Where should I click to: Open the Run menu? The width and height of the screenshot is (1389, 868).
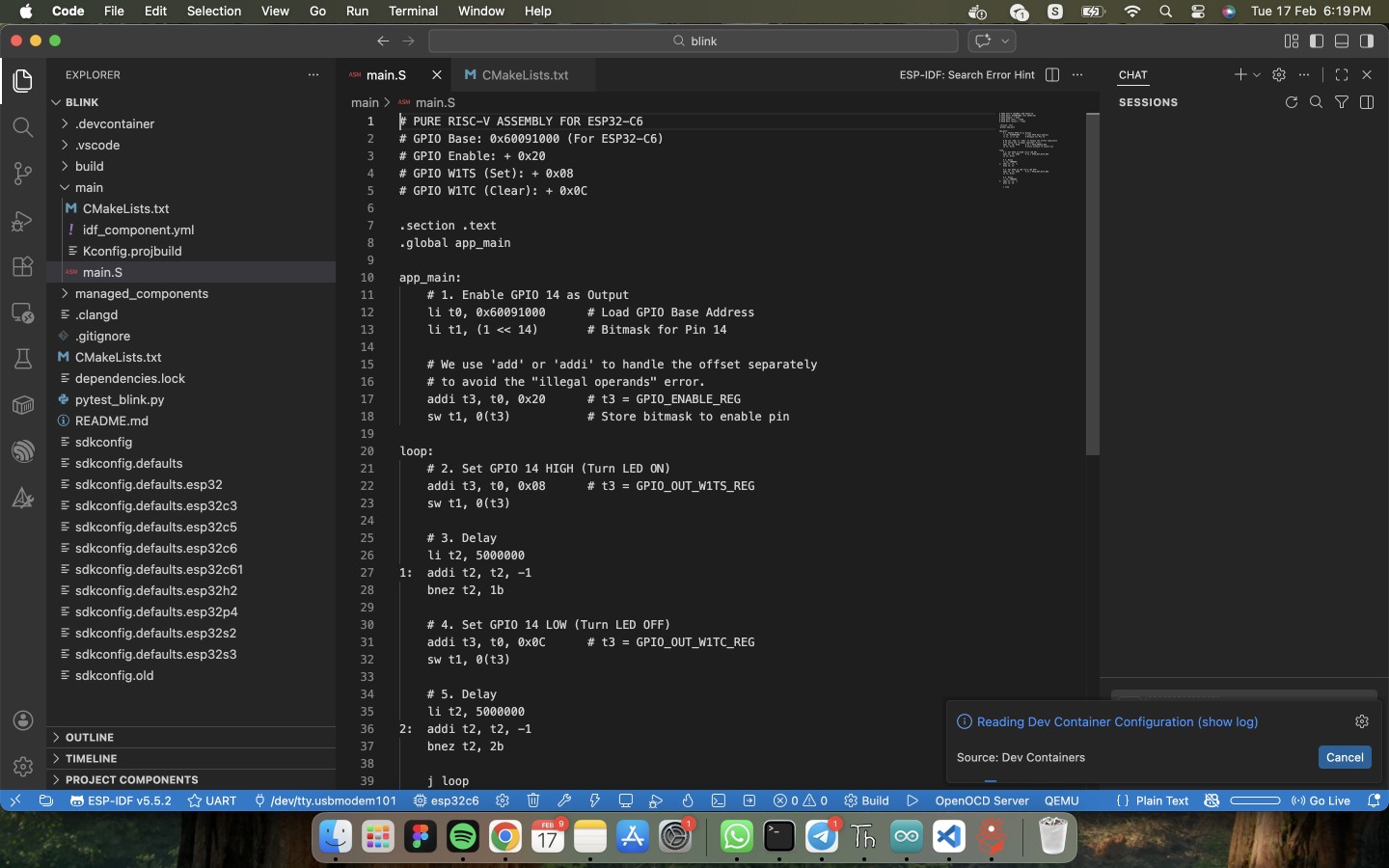tap(357, 11)
